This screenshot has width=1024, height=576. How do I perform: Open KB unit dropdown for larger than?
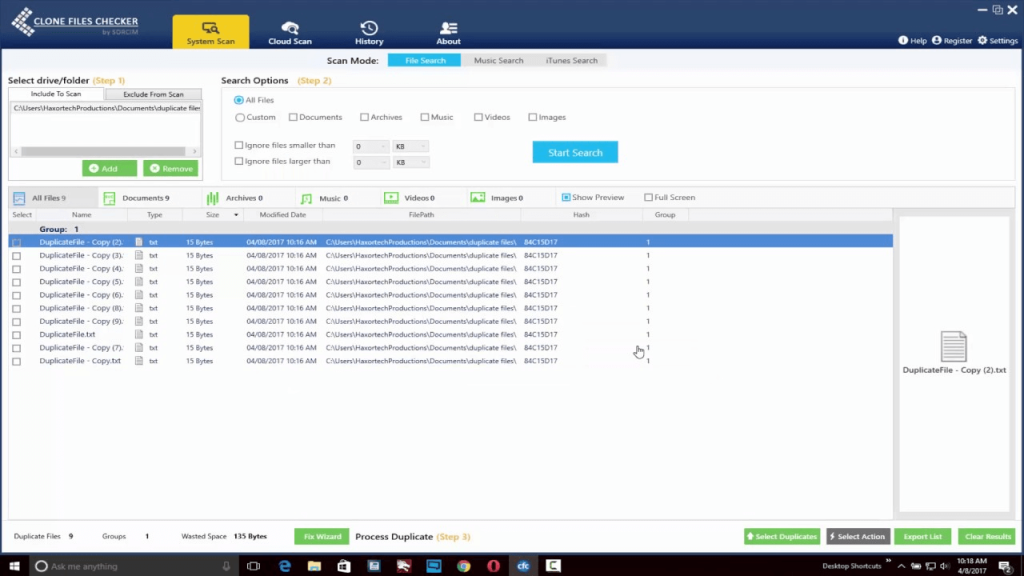click(x=411, y=162)
